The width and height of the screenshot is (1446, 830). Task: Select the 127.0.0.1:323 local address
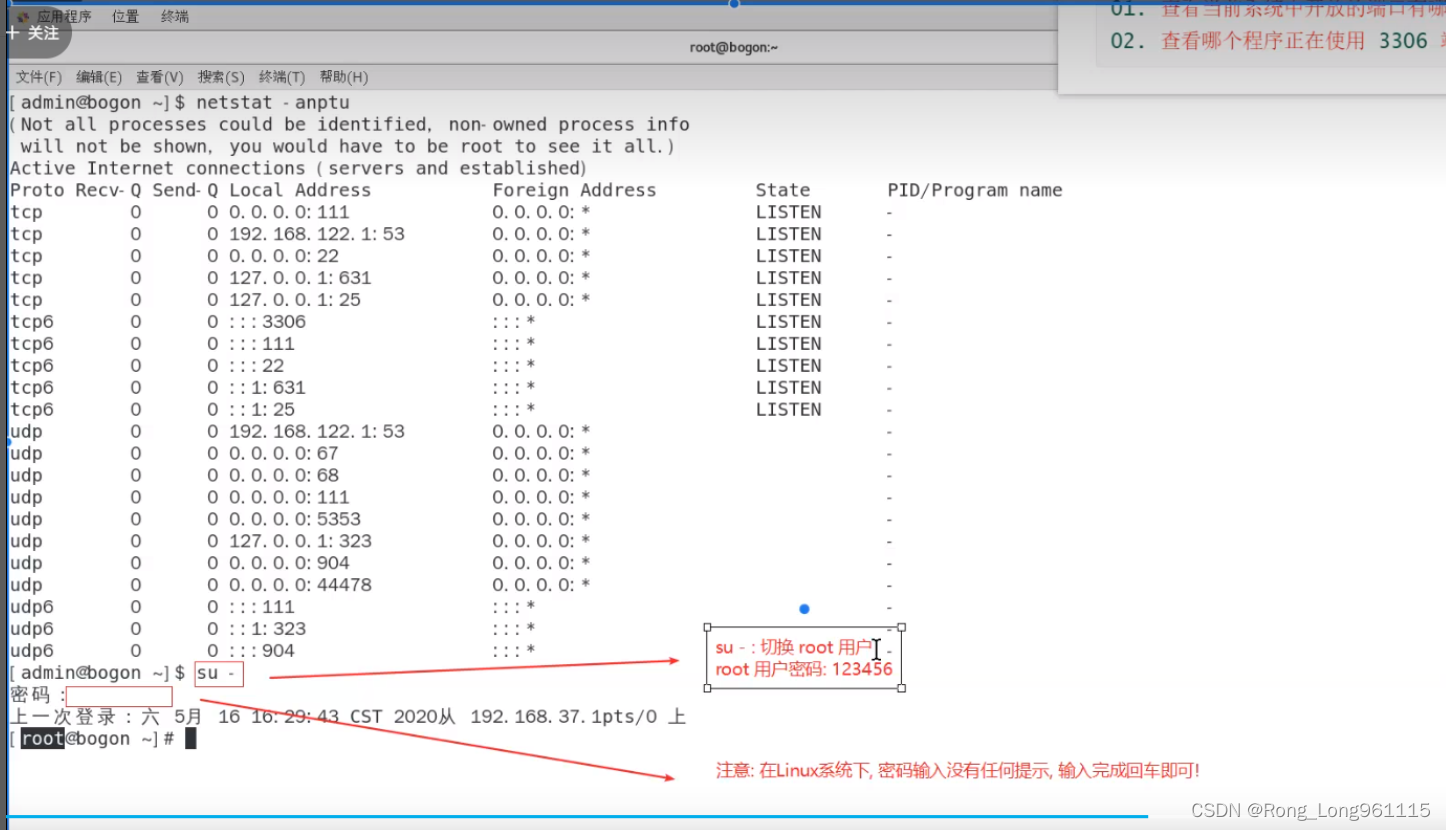coord(300,542)
